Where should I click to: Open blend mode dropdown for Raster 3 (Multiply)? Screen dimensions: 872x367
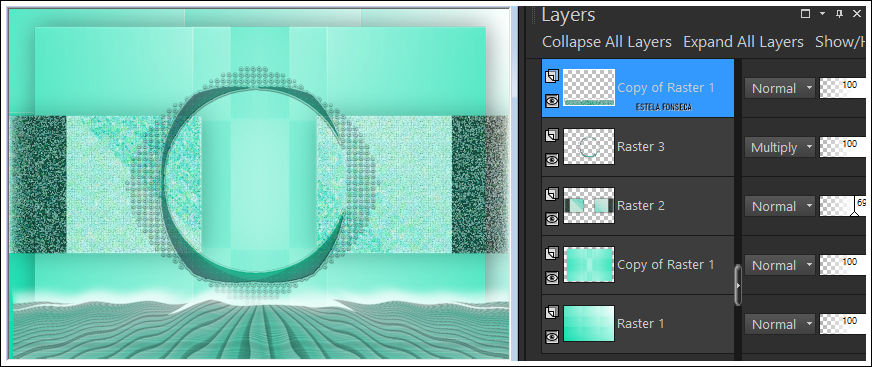pos(780,147)
